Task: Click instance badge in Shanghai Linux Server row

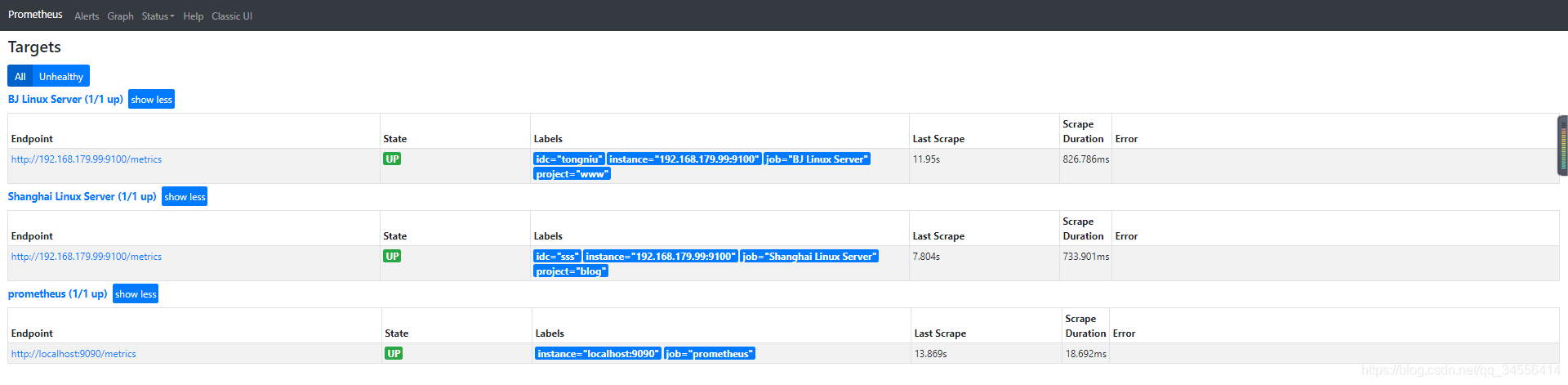Action: [x=661, y=257]
